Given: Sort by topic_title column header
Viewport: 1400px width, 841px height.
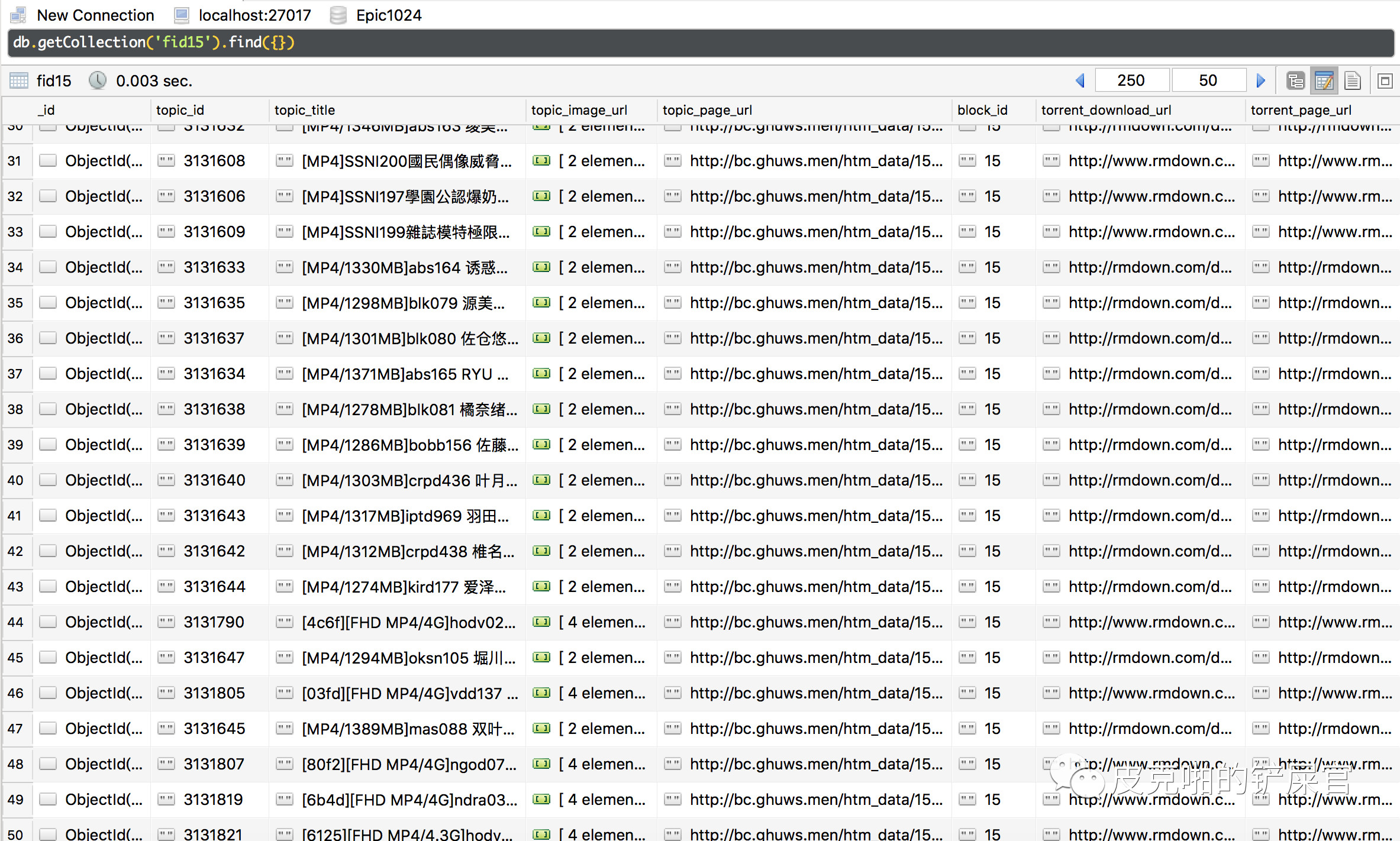Looking at the screenshot, I should pos(305,110).
